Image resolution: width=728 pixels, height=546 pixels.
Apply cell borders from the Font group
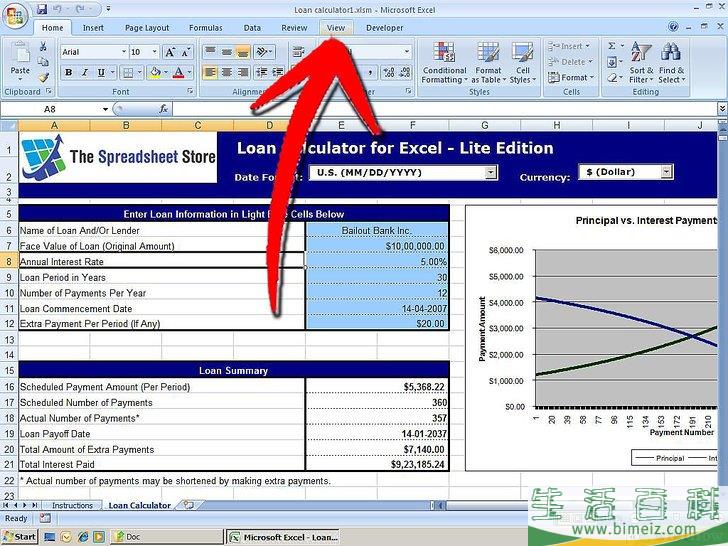[x=128, y=72]
